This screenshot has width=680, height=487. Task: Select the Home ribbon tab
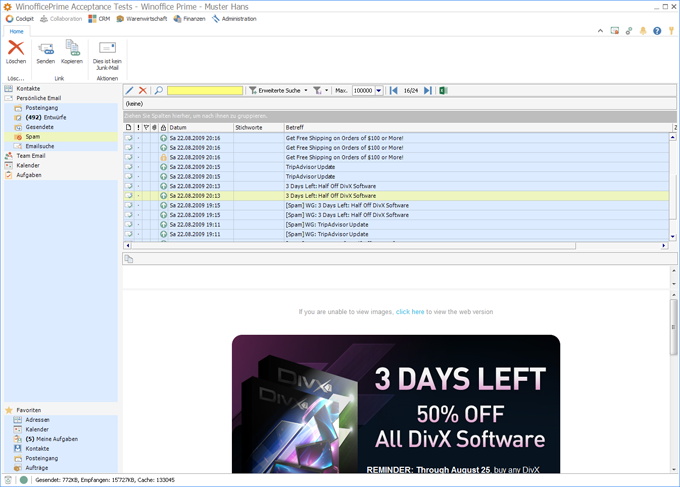(16, 31)
